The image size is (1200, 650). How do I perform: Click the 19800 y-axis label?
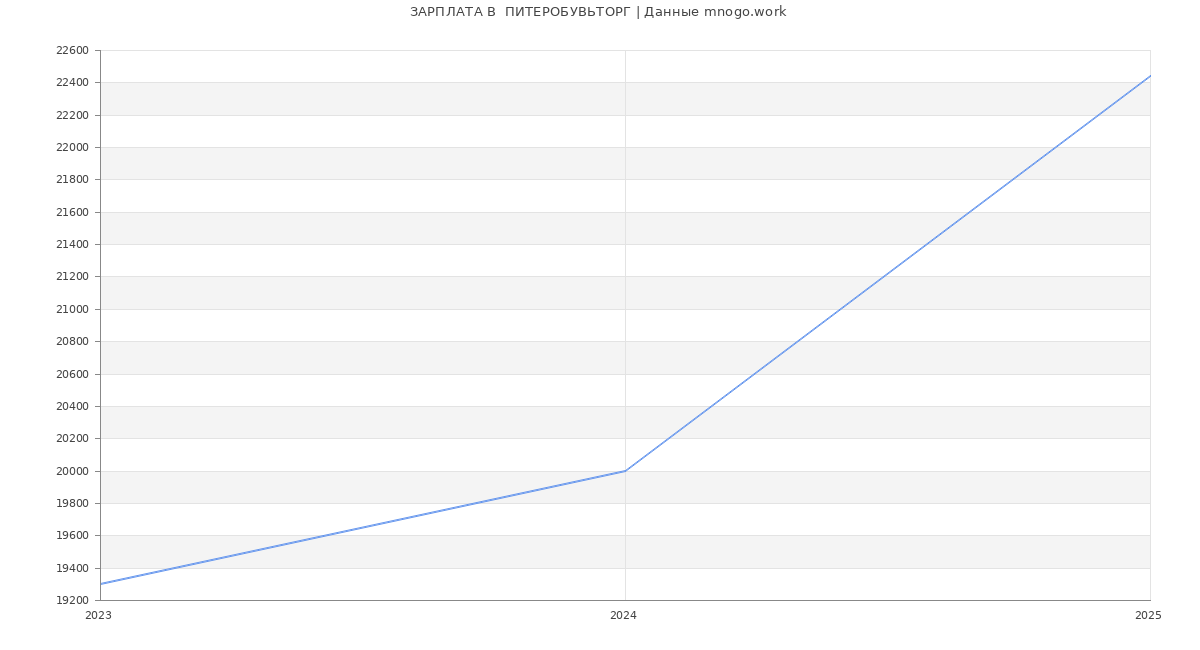click(x=74, y=503)
